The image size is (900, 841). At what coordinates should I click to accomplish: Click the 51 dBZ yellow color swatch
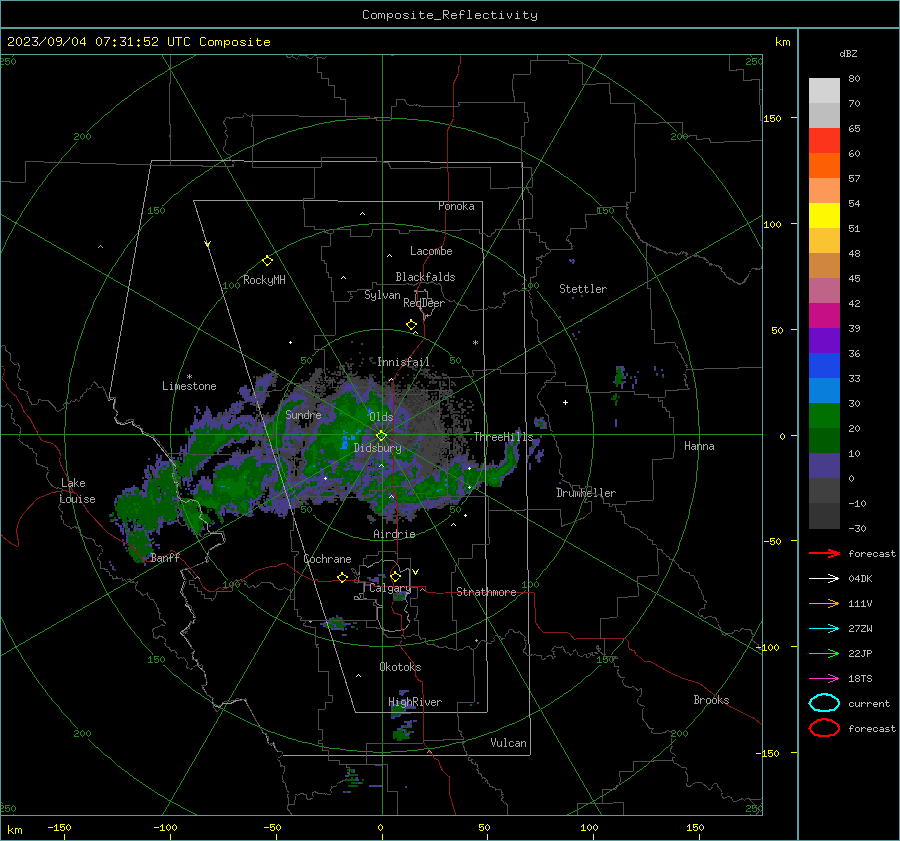[824, 216]
